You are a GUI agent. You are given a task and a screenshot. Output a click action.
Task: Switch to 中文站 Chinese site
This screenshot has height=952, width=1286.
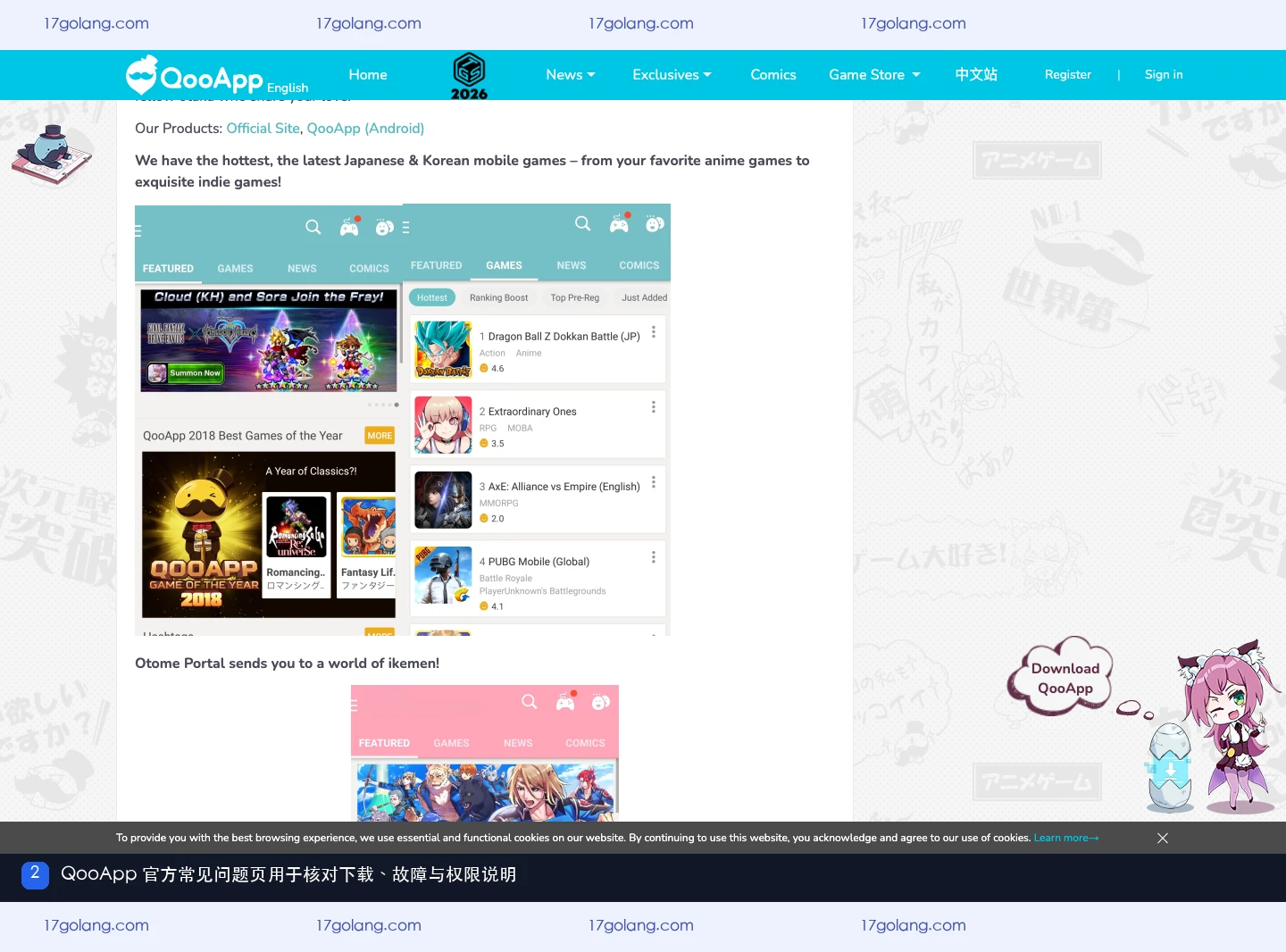[x=976, y=75]
